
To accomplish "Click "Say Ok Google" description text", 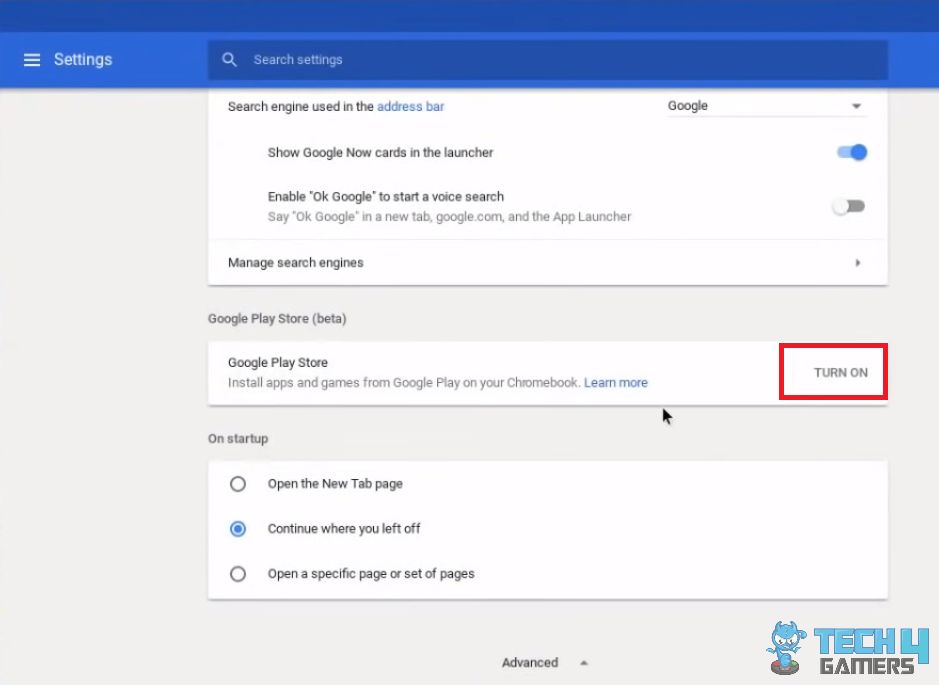I will tap(449, 217).
